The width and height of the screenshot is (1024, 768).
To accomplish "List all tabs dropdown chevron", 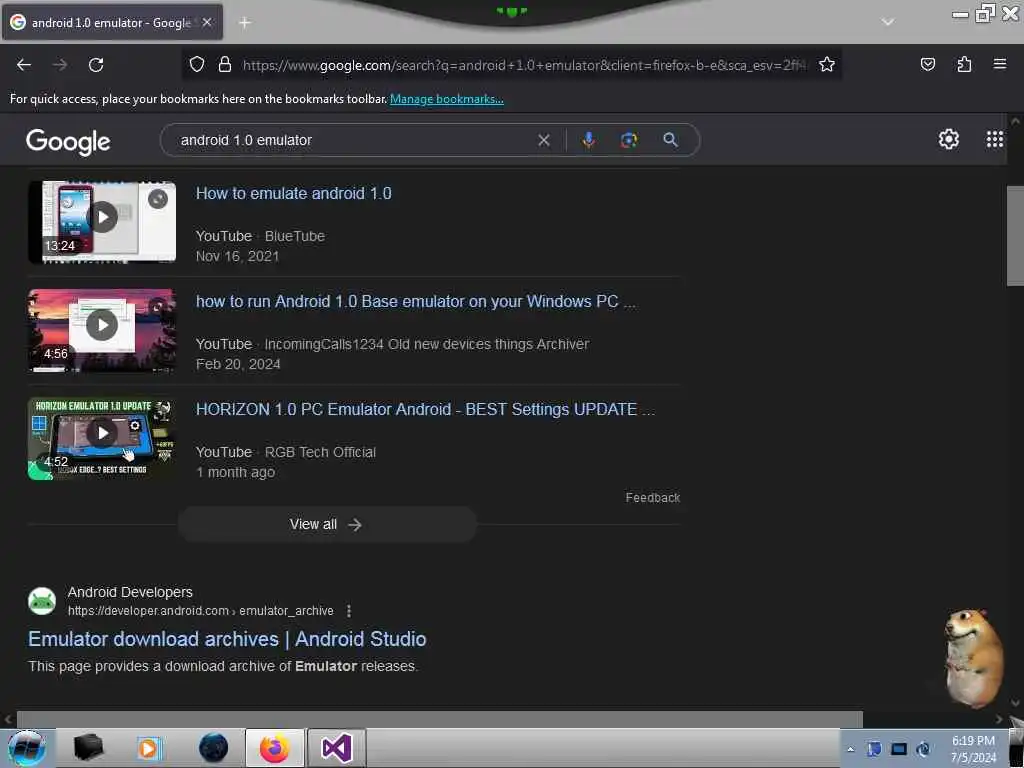I will (x=888, y=22).
